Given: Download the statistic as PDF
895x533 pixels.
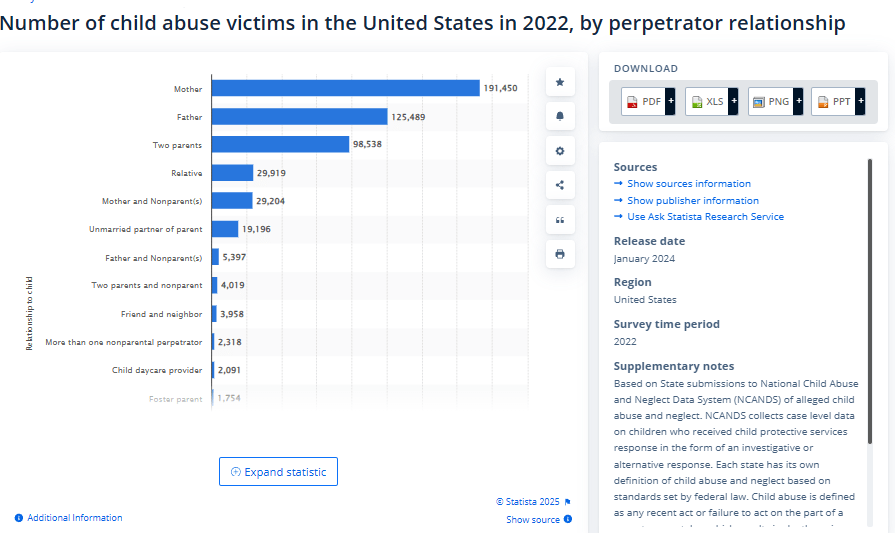Looking at the screenshot, I should point(648,101).
